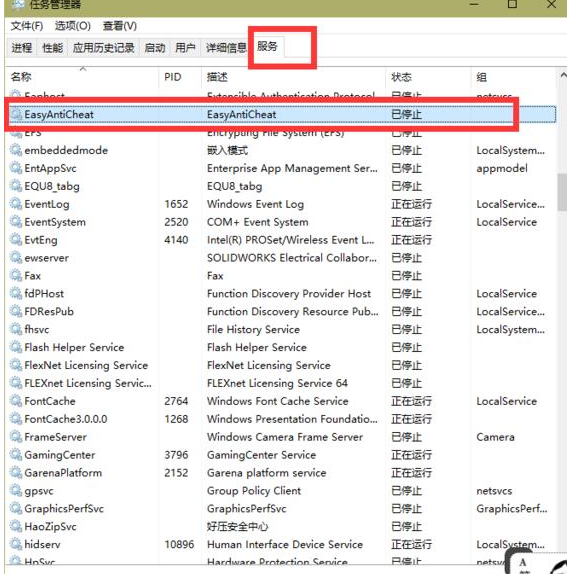This screenshot has width=567, height=574.
Task: Click the 'Camera' group cell
Action: coord(495,437)
